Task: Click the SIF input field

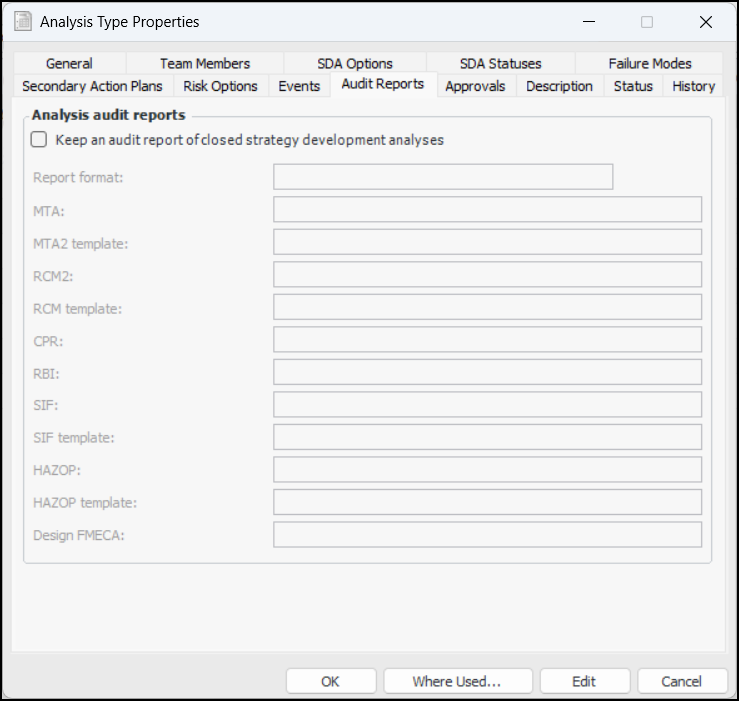Action: coord(487,404)
